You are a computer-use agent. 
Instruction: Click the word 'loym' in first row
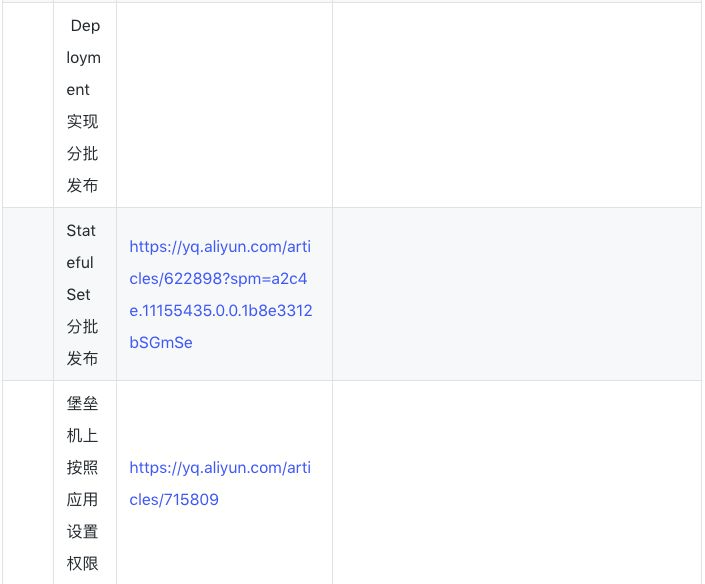tap(84, 58)
